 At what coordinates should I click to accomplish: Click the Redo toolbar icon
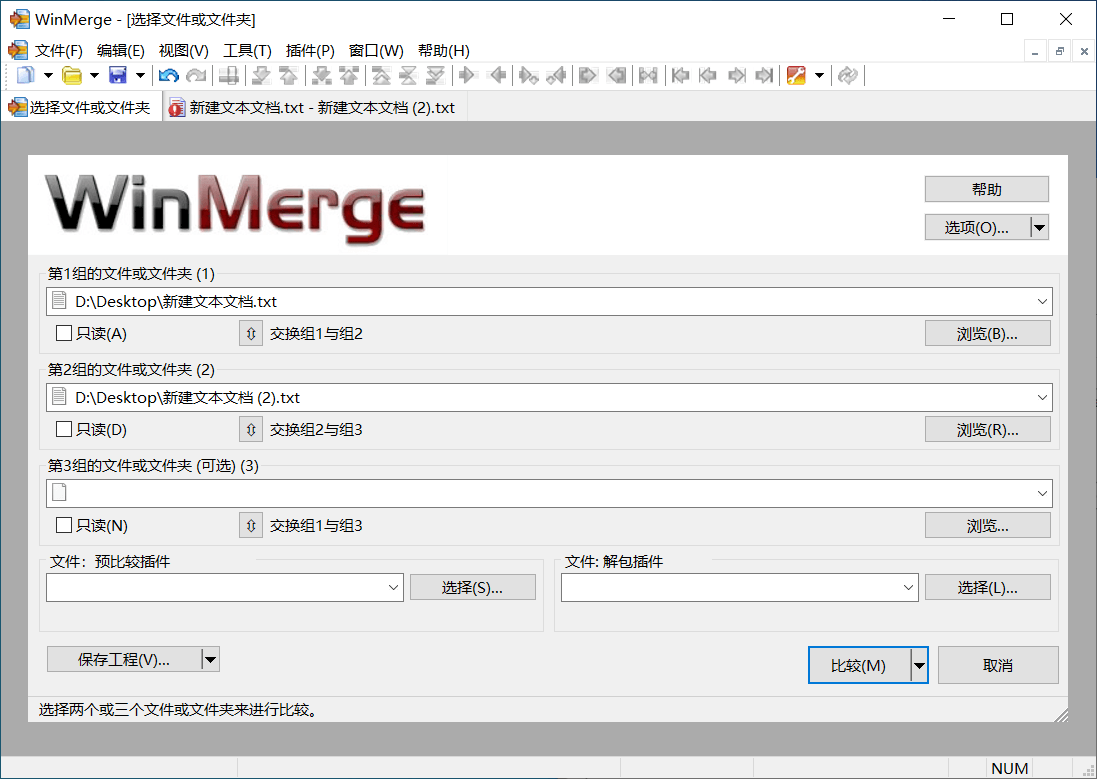pos(197,75)
